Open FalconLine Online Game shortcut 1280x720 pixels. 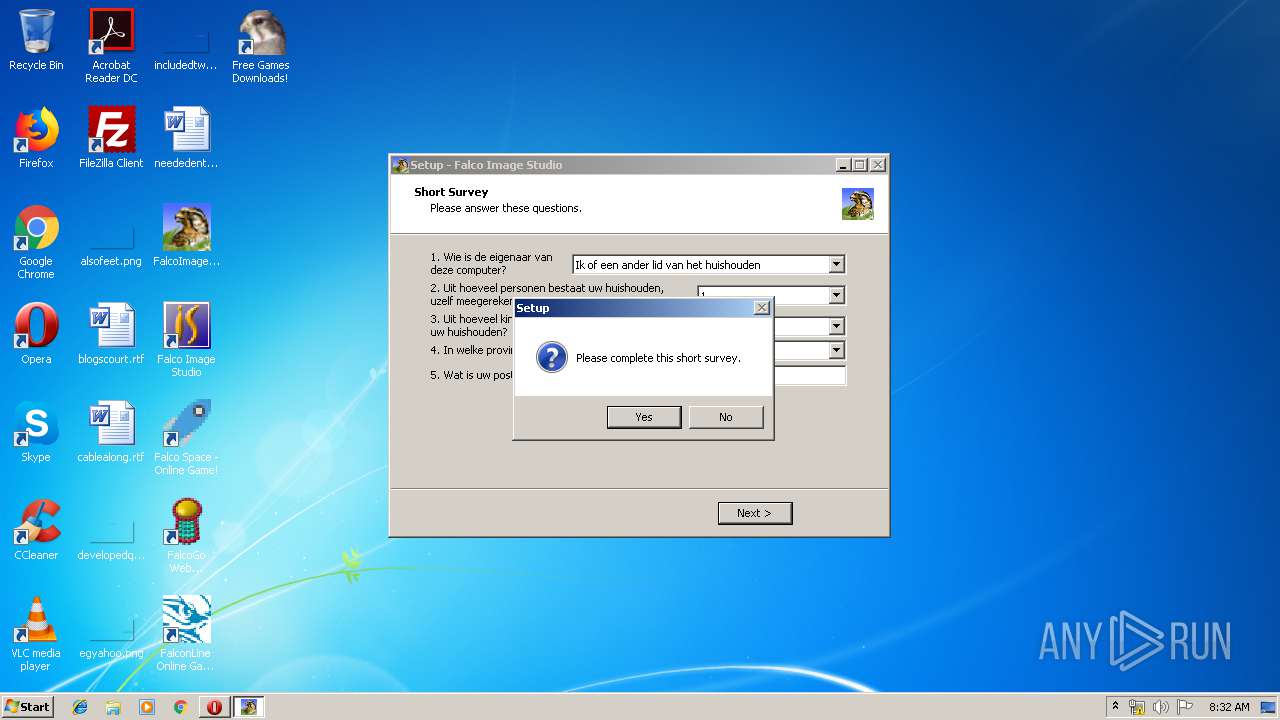(x=186, y=634)
